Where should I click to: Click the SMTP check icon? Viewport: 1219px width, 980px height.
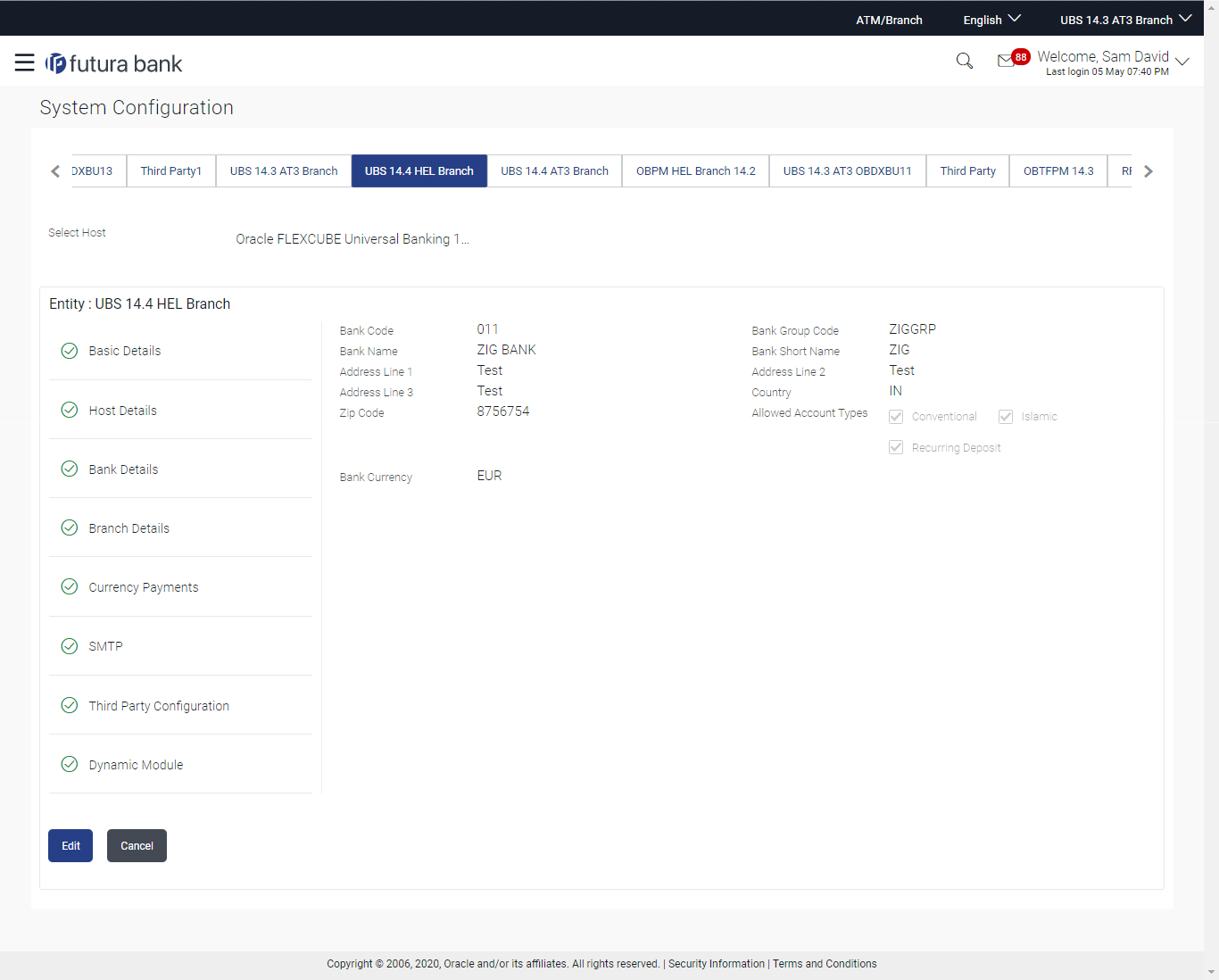[70, 646]
